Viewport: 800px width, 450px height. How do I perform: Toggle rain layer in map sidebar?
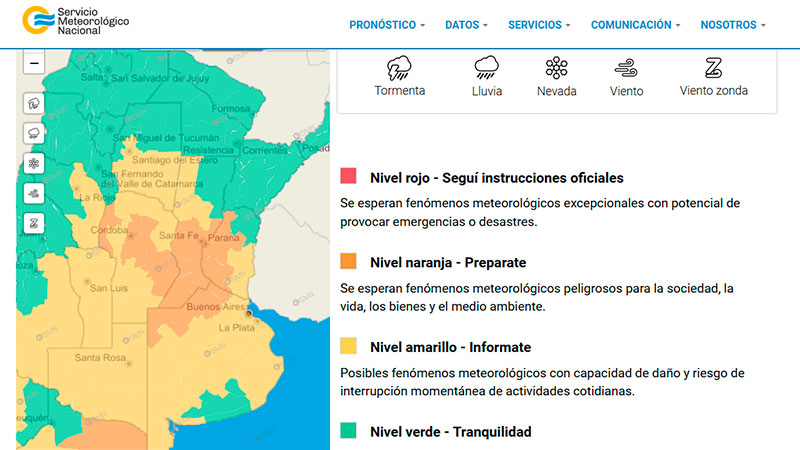pyautogui.click(x=34, y=134)
